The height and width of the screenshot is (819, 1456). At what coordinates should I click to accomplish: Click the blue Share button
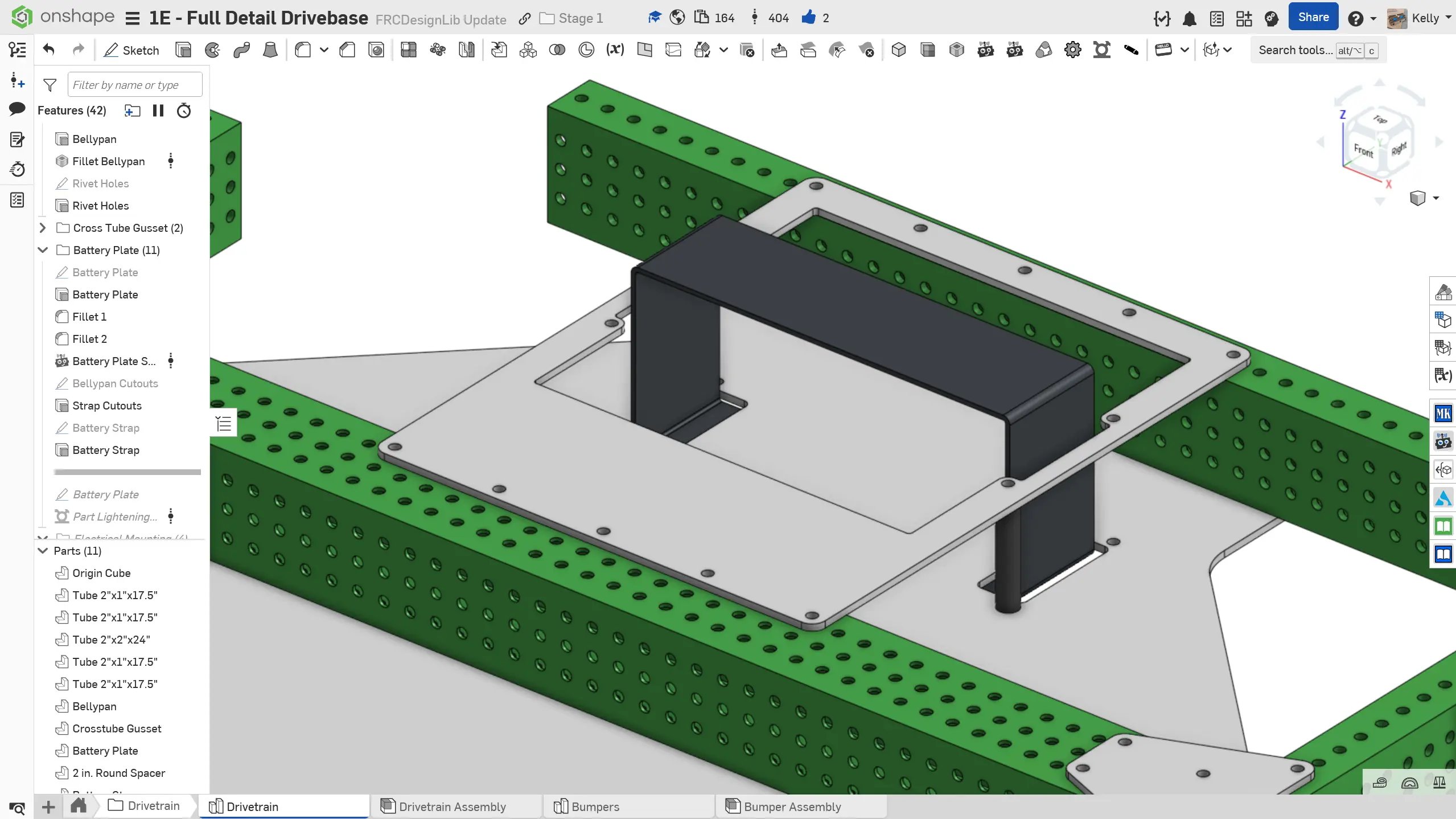1313,18
